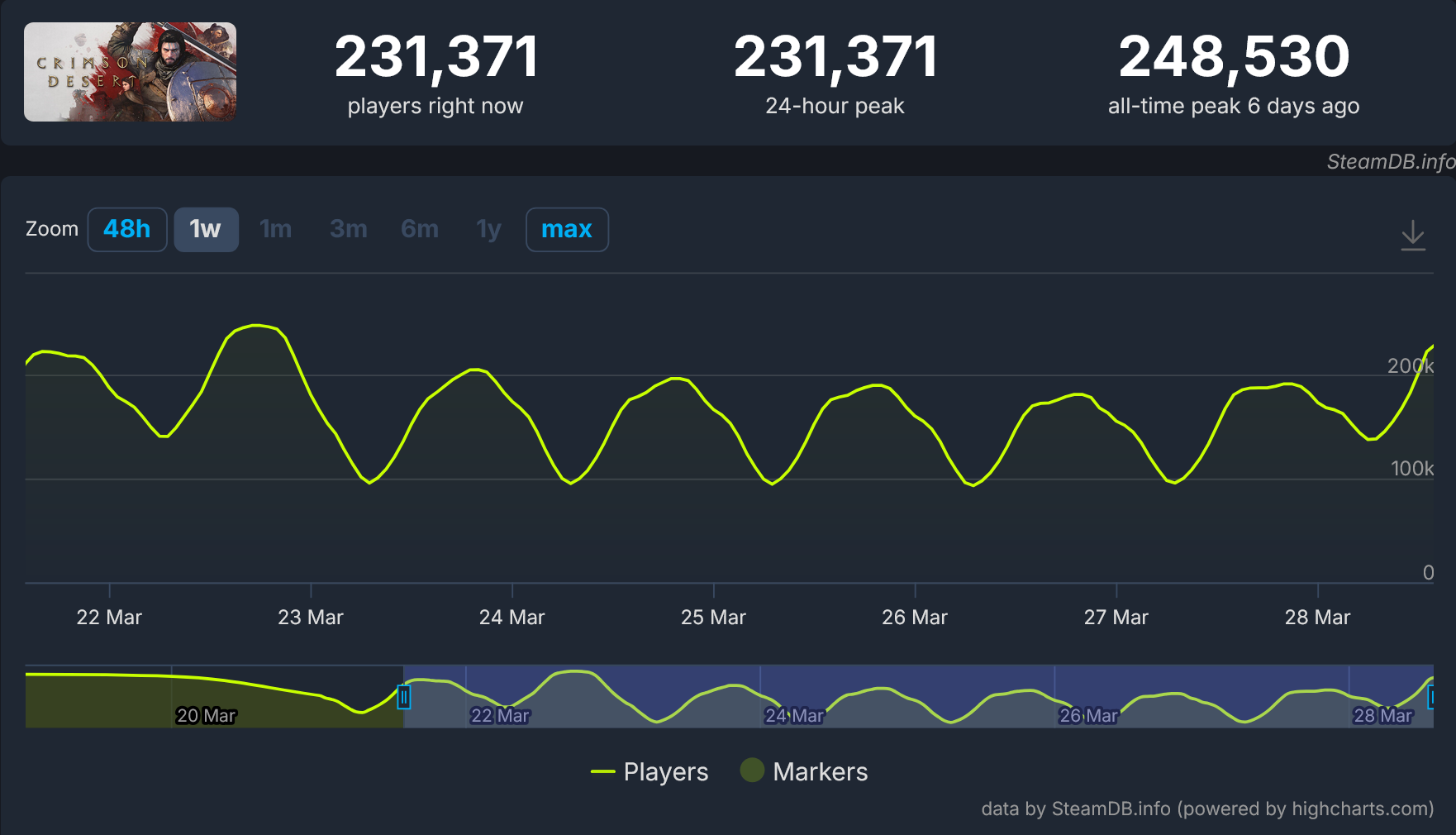This screenshot has height=835, width=1456.
Task: Click the 231,371 players right now count
Action: pos(436,57)
